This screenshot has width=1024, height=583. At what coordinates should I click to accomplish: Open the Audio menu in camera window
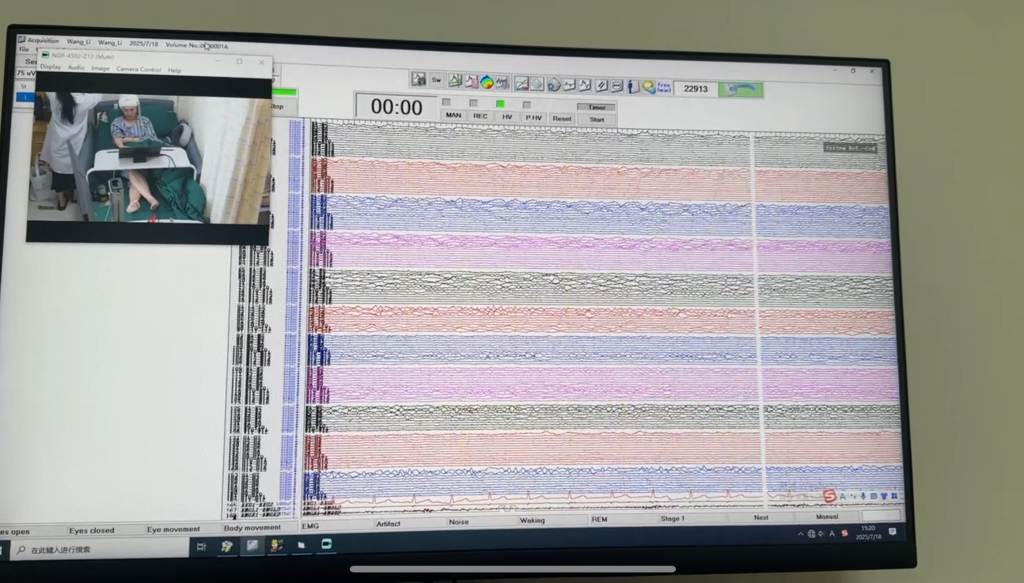(x=76, y=67)
